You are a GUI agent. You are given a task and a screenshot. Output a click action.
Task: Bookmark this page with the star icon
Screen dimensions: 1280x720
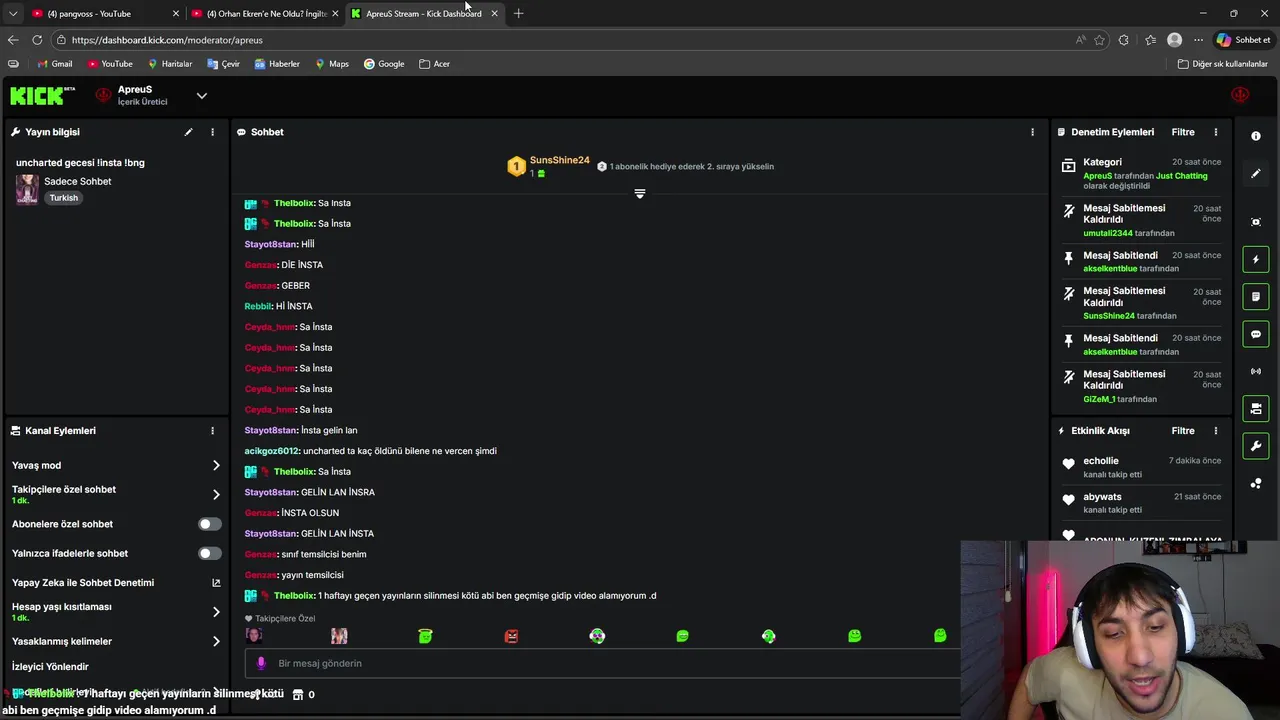1099,40
